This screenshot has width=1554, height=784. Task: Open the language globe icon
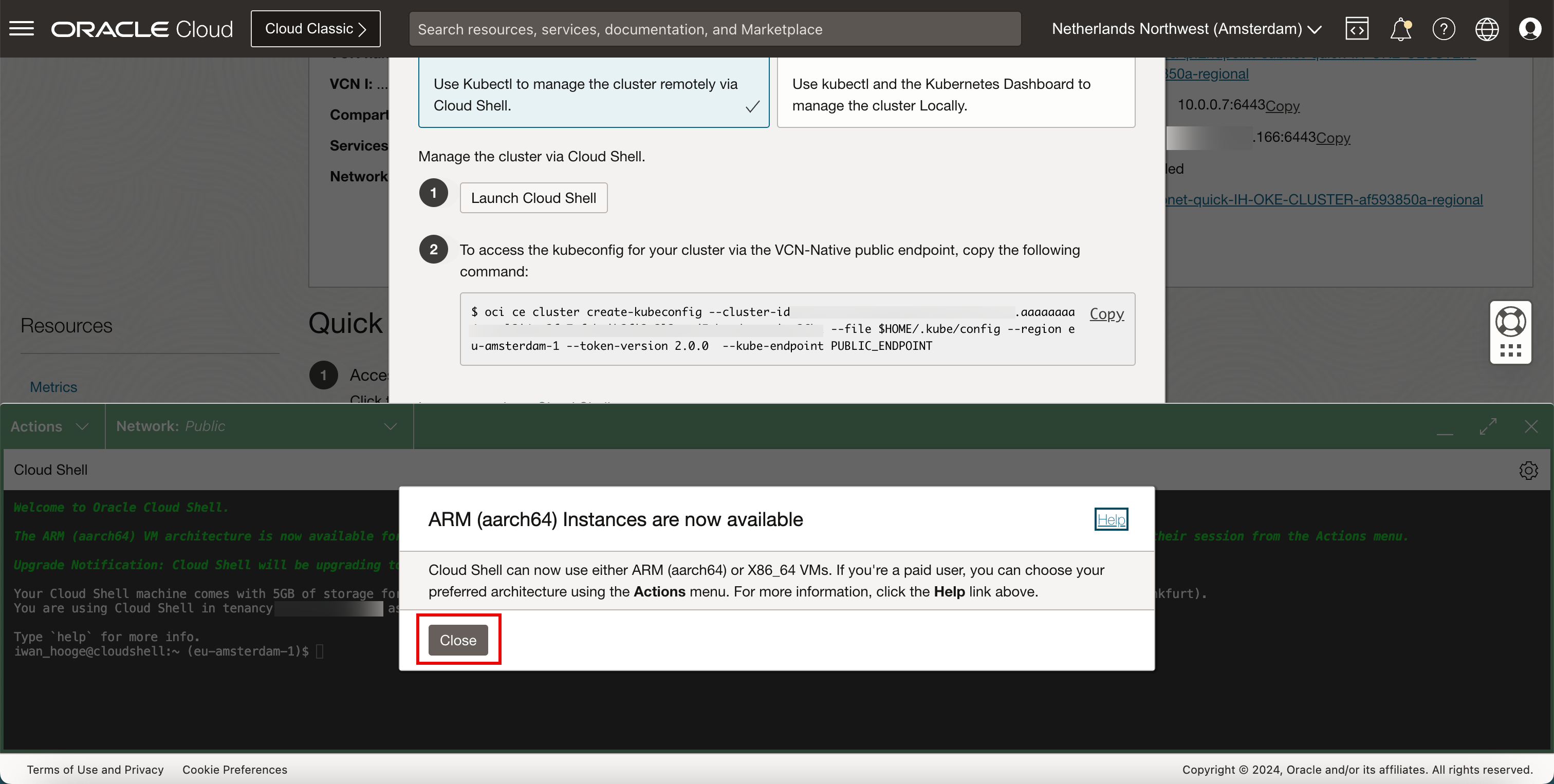point(1487,29)
